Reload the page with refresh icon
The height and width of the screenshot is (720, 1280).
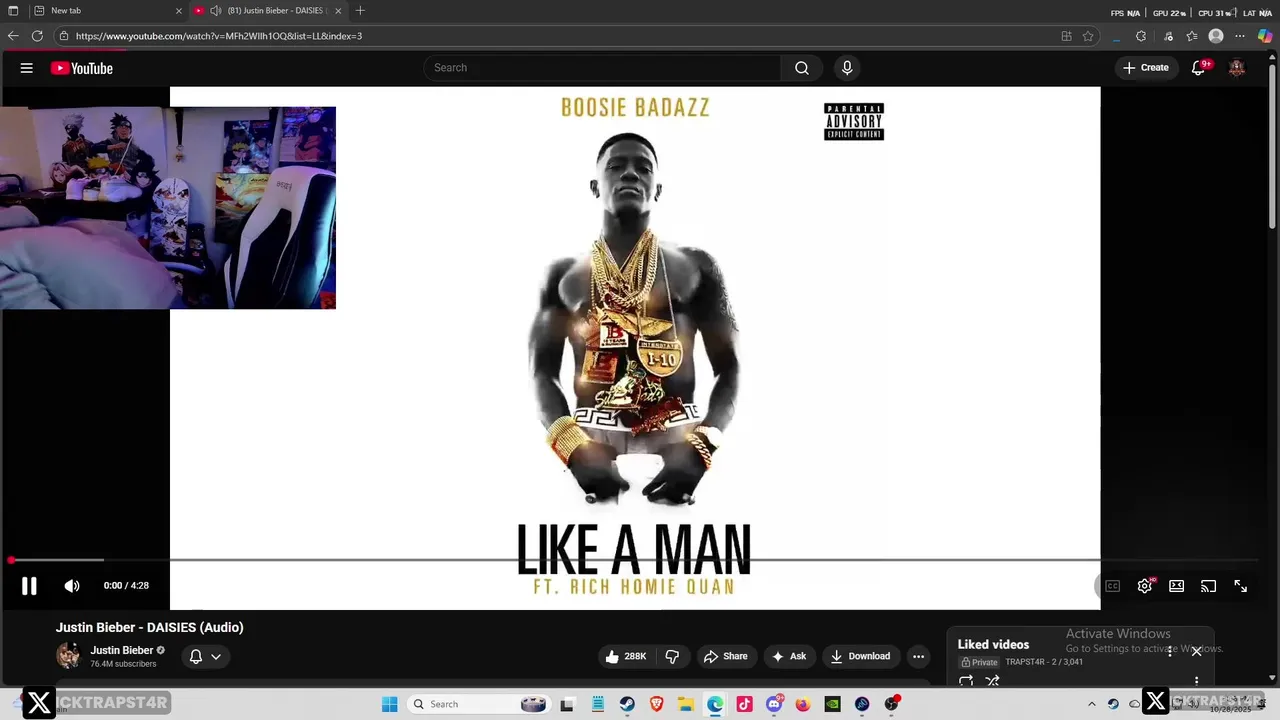pos(37,36)
